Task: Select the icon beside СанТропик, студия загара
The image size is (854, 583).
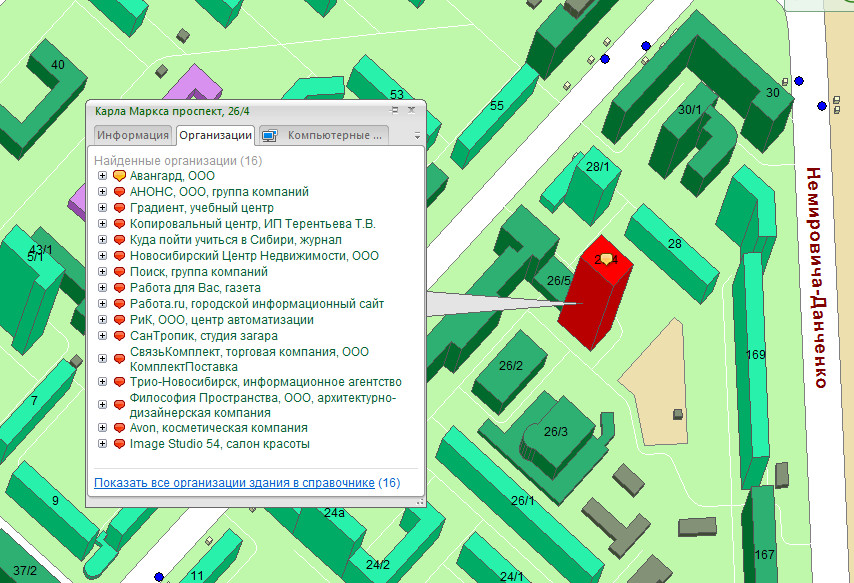Action: coord(119,336)
